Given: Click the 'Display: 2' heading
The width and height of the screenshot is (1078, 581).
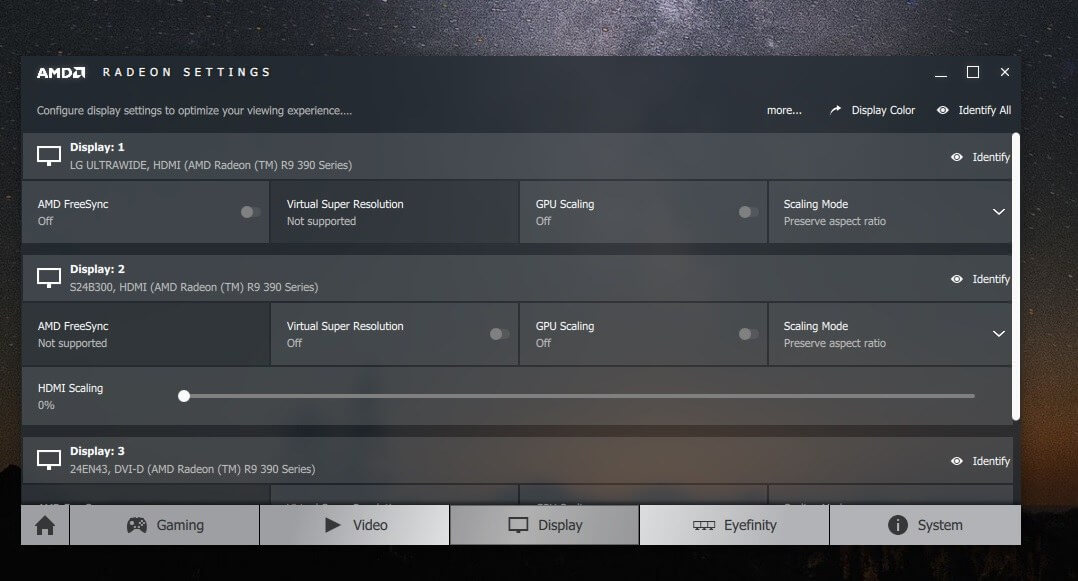Looking at the screenshot, I should [97, 269].
